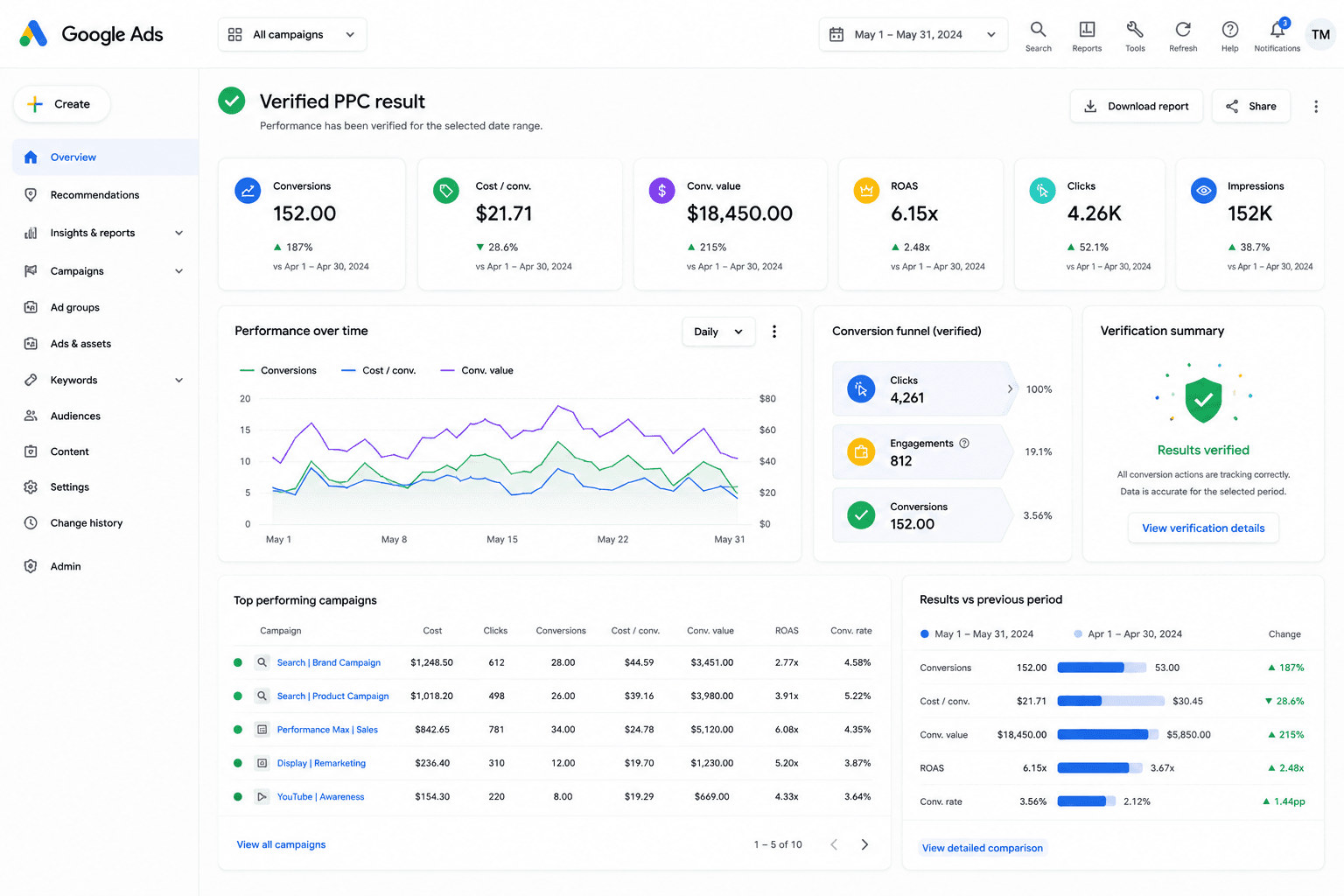Click the Clicks 4,261 funnel step
The height and width of the screenshot is (896, 1344).
pyautogui.click(x=924, y=389)
